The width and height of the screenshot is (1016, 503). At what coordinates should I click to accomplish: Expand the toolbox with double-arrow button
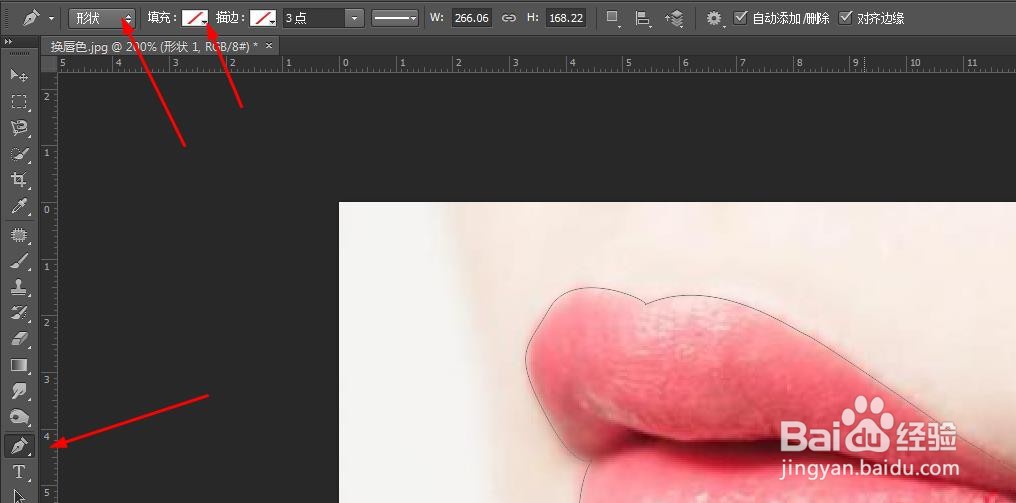point(8,42)
